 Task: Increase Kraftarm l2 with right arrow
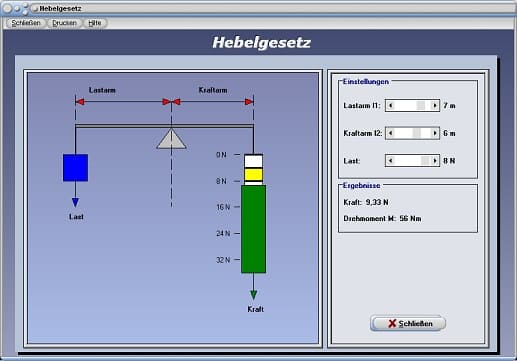[434, 133]
